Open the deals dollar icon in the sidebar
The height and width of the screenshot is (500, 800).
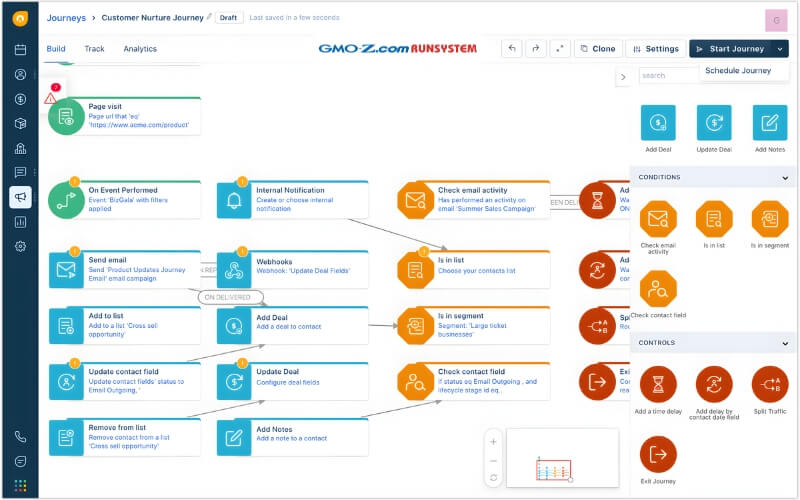pyautogui.click(x=20, y=99)
